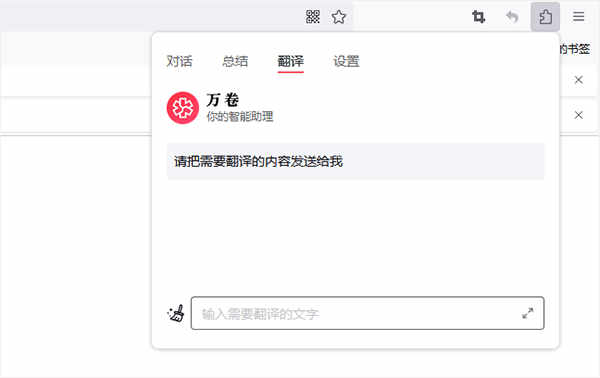The width and height of the screenshot is (600, 378).
Task: Open the screenshot crop tool
Action: (x=478, y=17)
